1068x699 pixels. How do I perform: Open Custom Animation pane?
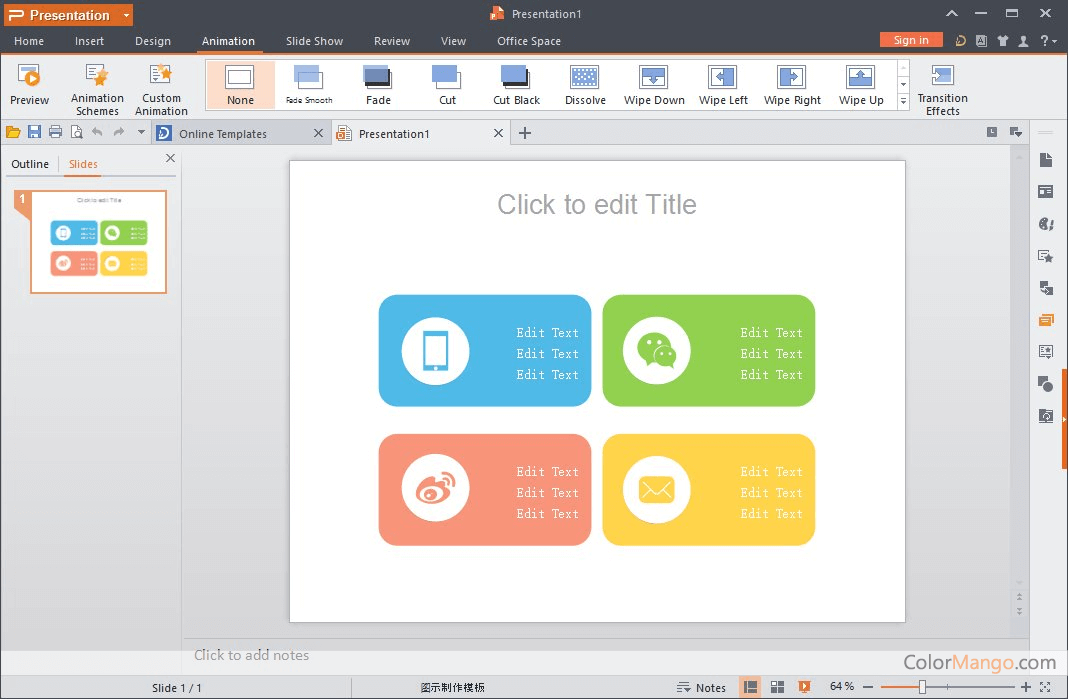[x=161, y=88]
